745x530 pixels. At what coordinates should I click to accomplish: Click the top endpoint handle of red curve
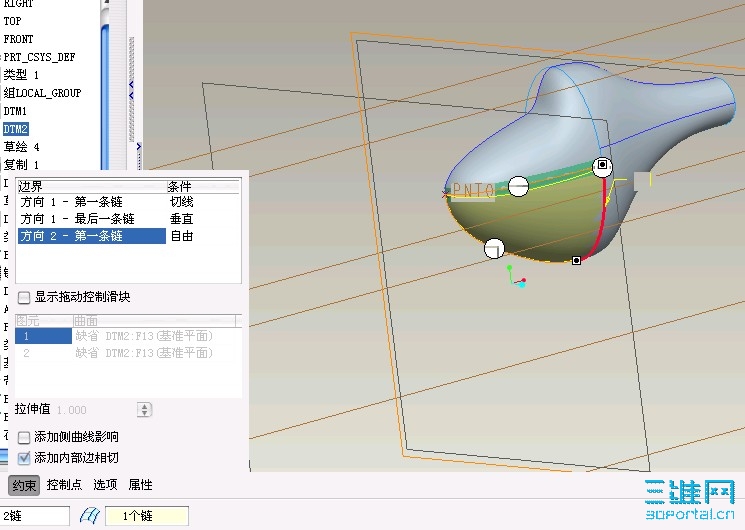coord(602,165)
